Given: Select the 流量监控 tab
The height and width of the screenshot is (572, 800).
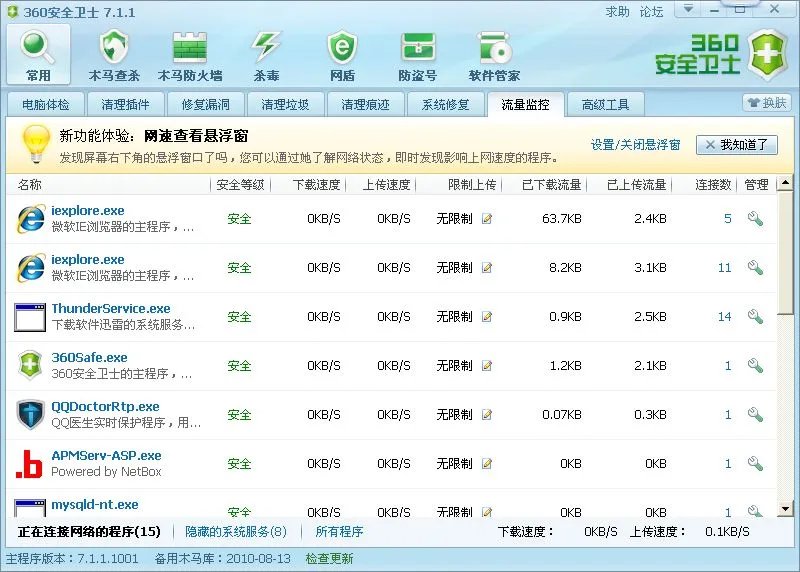Looking at the screenshot, I should click(x=526, y=105).
